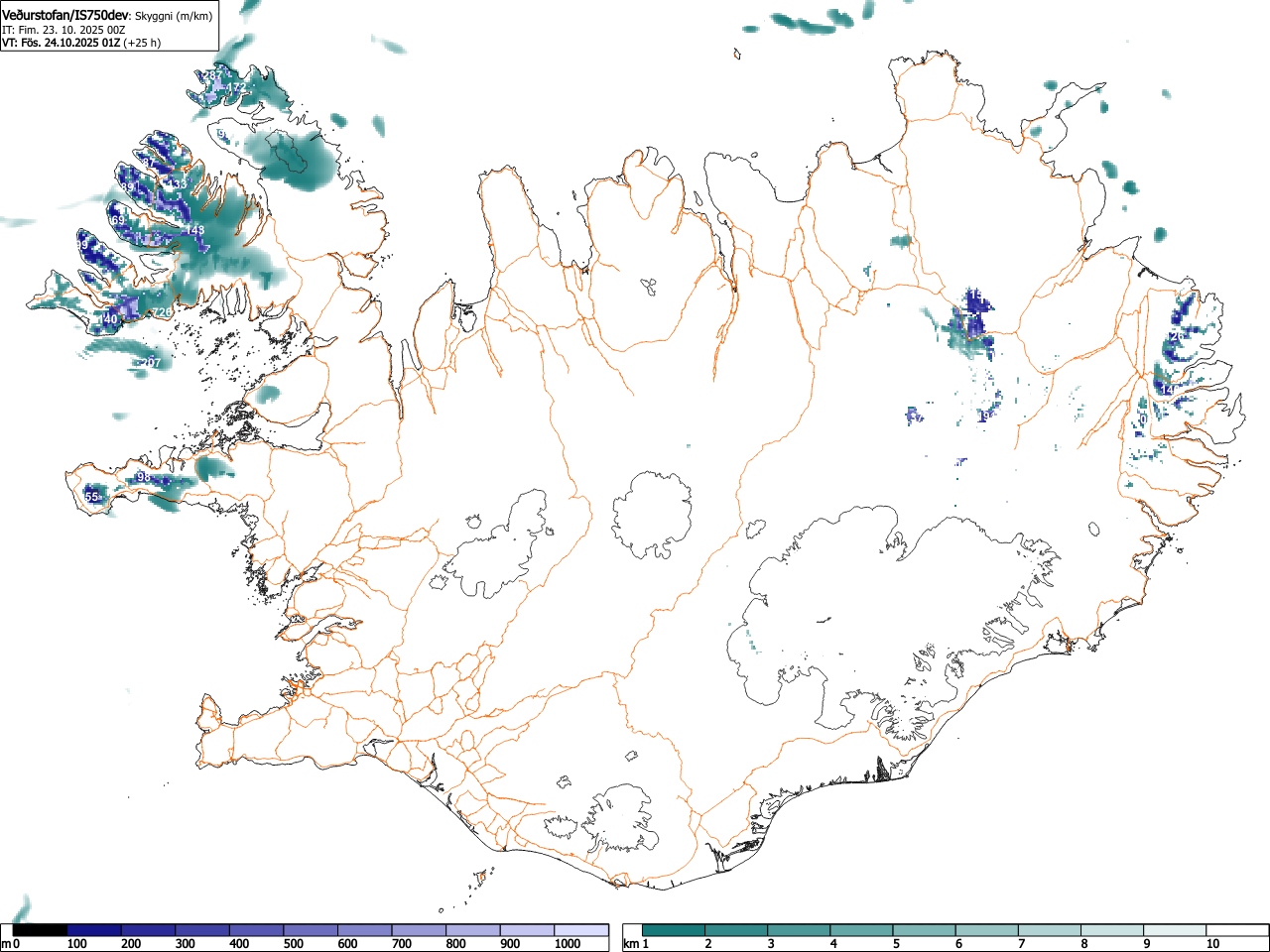
Task: Click the "km" unit label on legend
Action: 630,944
